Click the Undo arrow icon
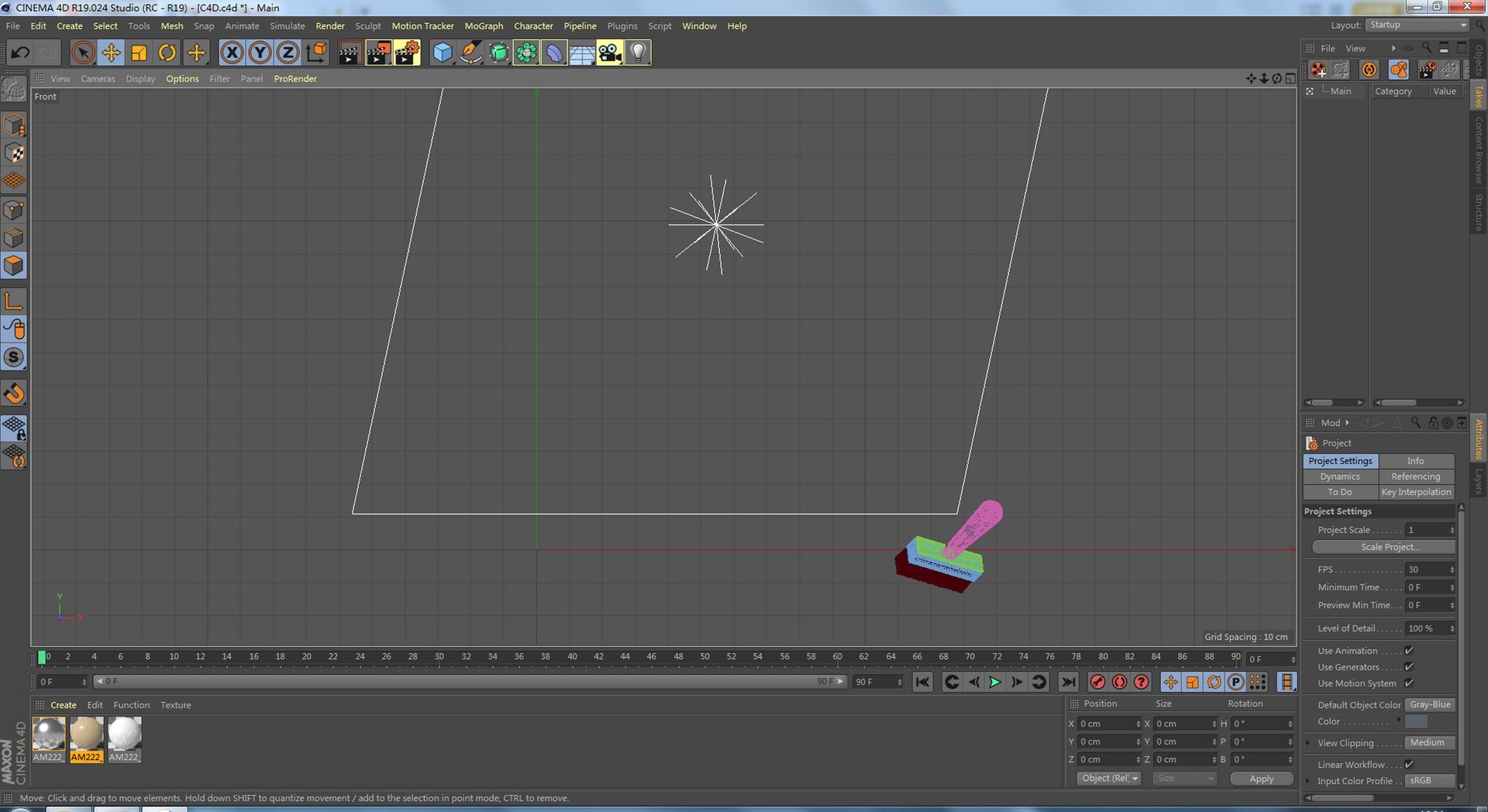 point(20,53)
